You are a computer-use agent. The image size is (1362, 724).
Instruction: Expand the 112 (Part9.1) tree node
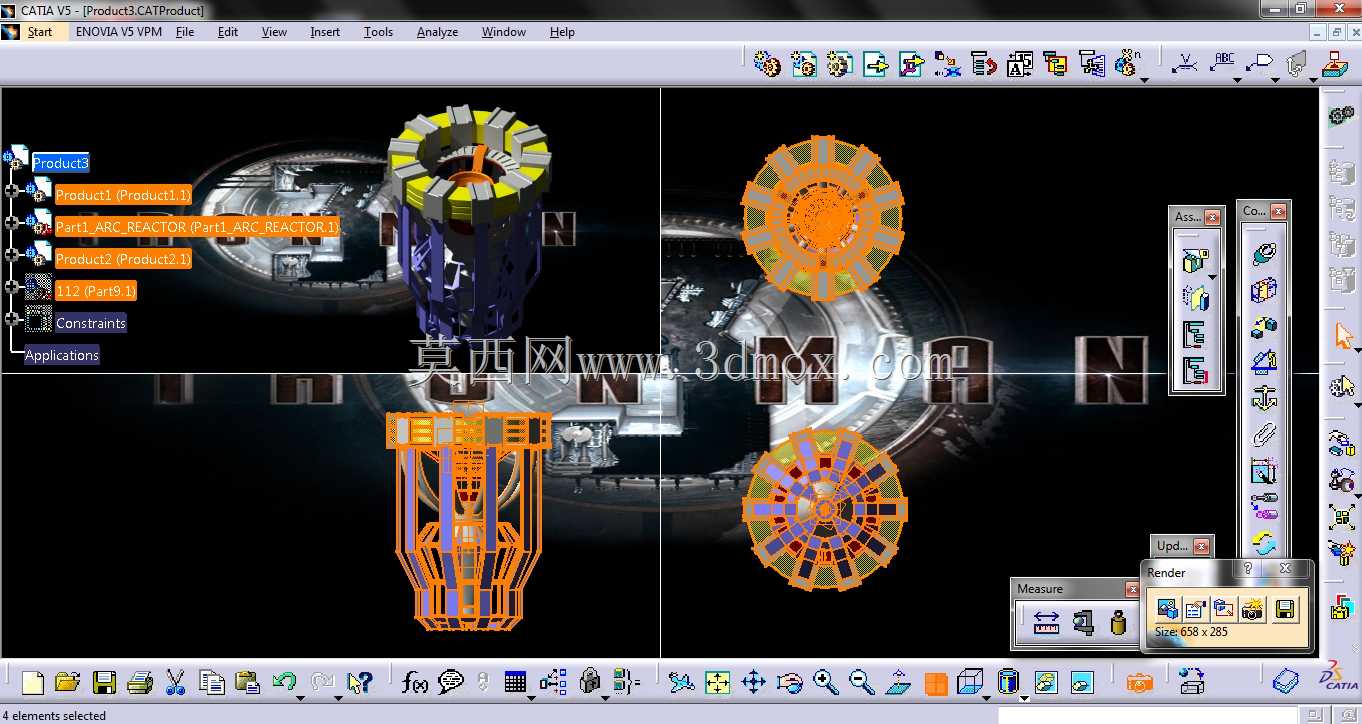[12, 287]
